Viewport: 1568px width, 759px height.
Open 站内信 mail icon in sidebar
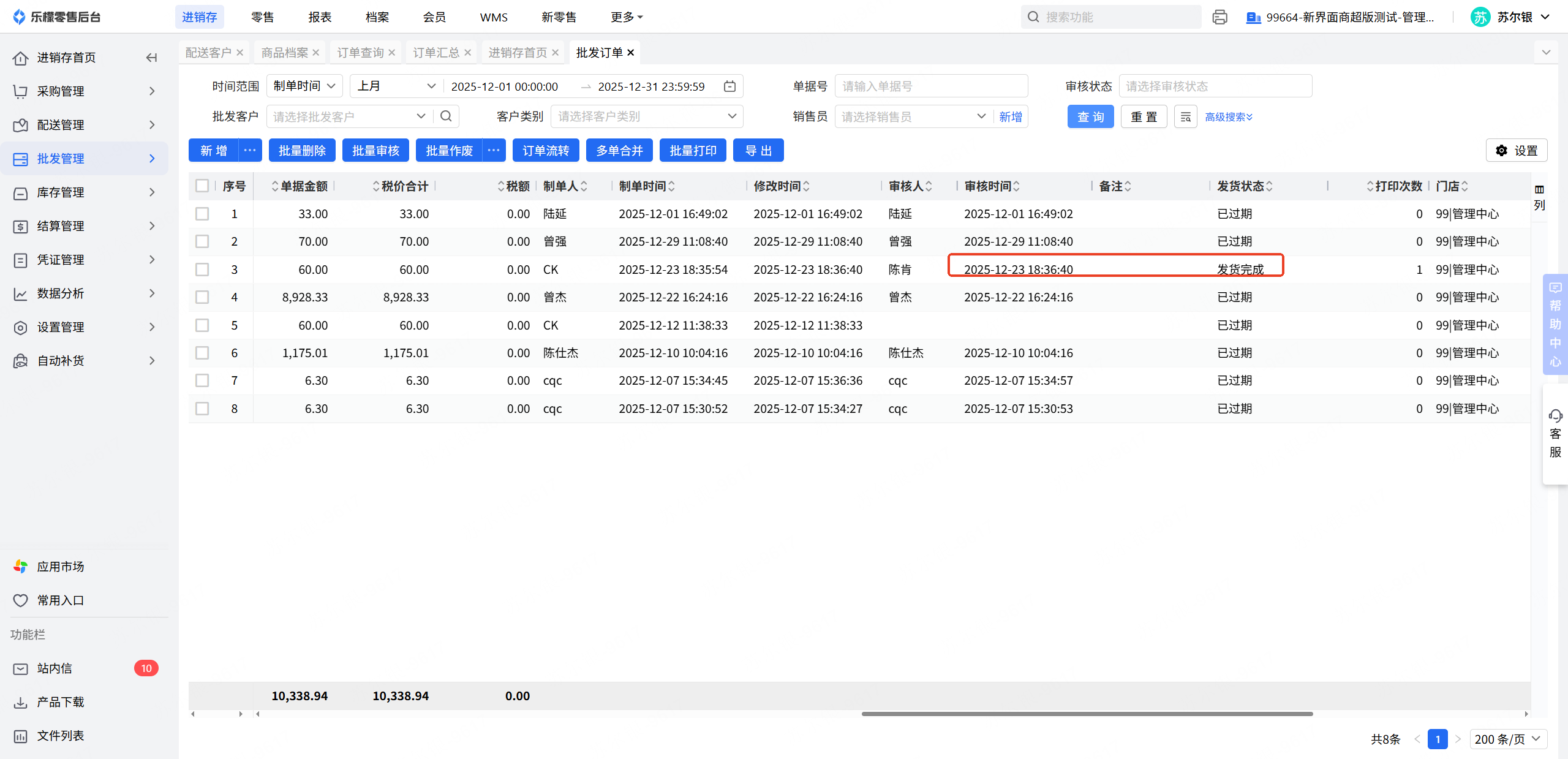[21, 668]
